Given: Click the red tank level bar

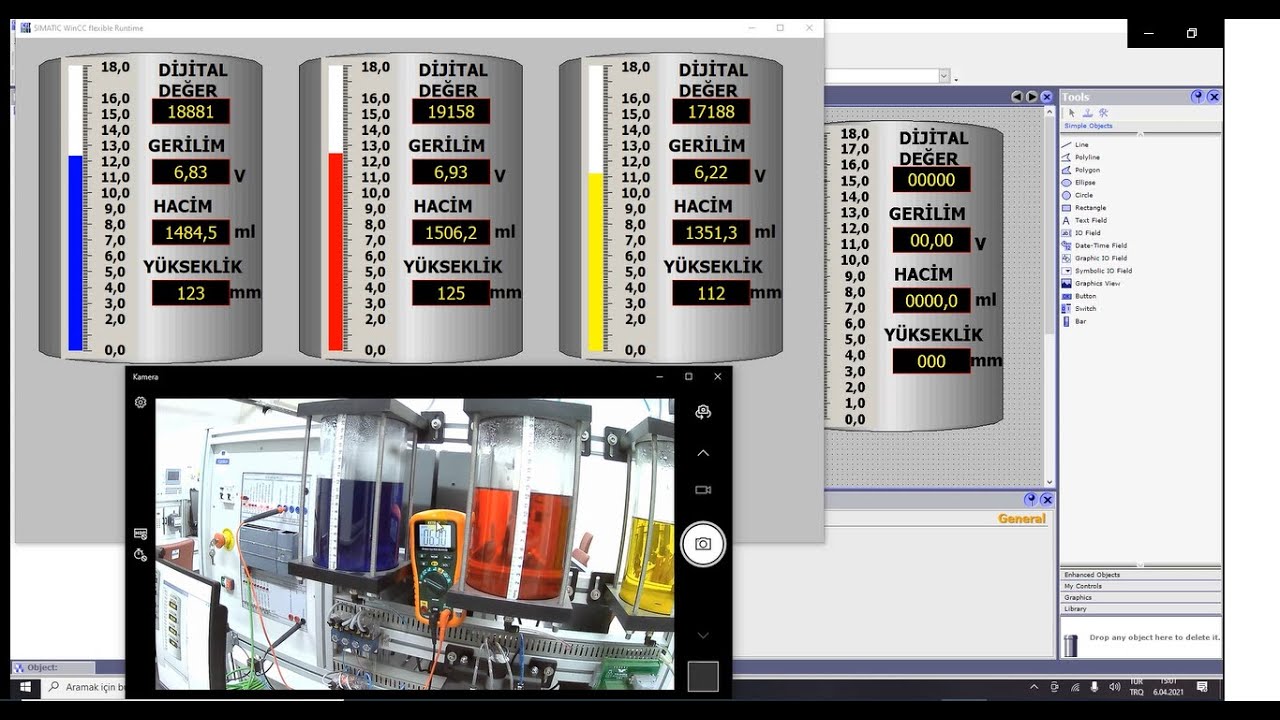Looking at the screenshot, I should (335, 208).
